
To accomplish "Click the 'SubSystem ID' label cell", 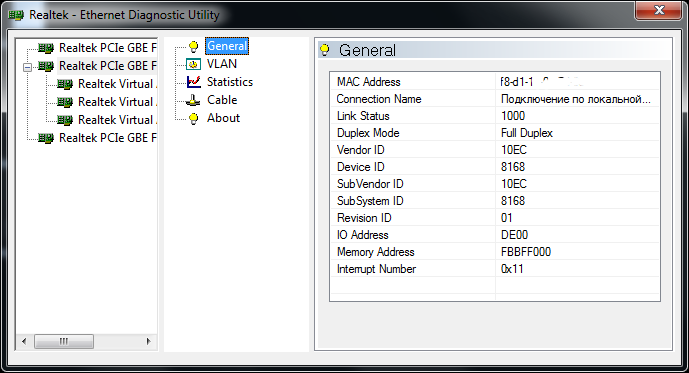I will tap(413, 201).
